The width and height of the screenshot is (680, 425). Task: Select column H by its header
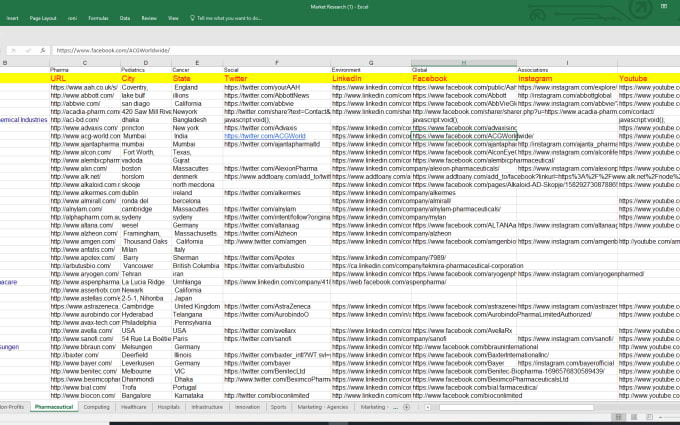click(x=464, y=63)
